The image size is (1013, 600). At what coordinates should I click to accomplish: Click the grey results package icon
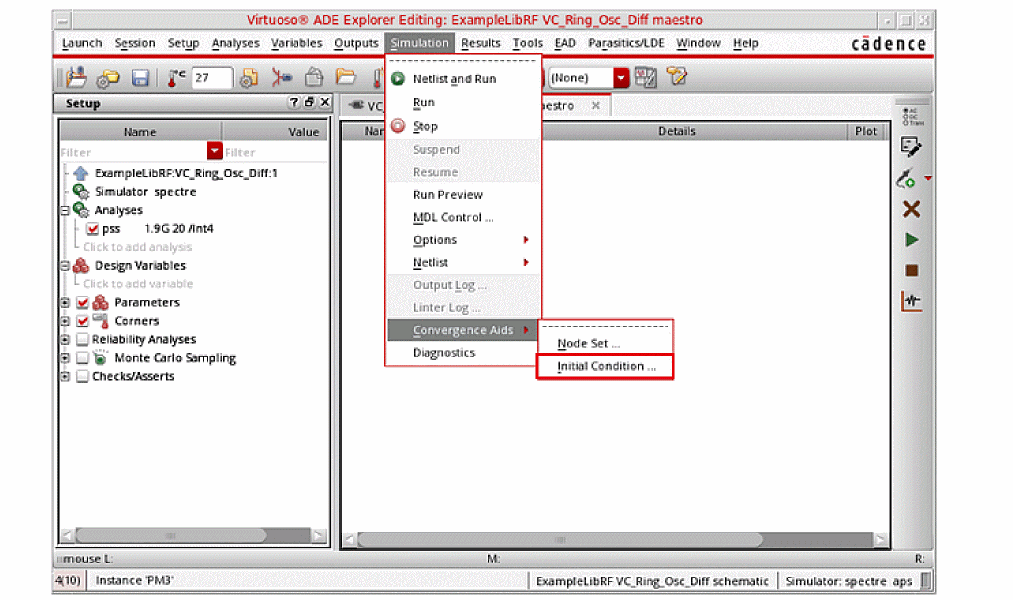pos(314,78)
